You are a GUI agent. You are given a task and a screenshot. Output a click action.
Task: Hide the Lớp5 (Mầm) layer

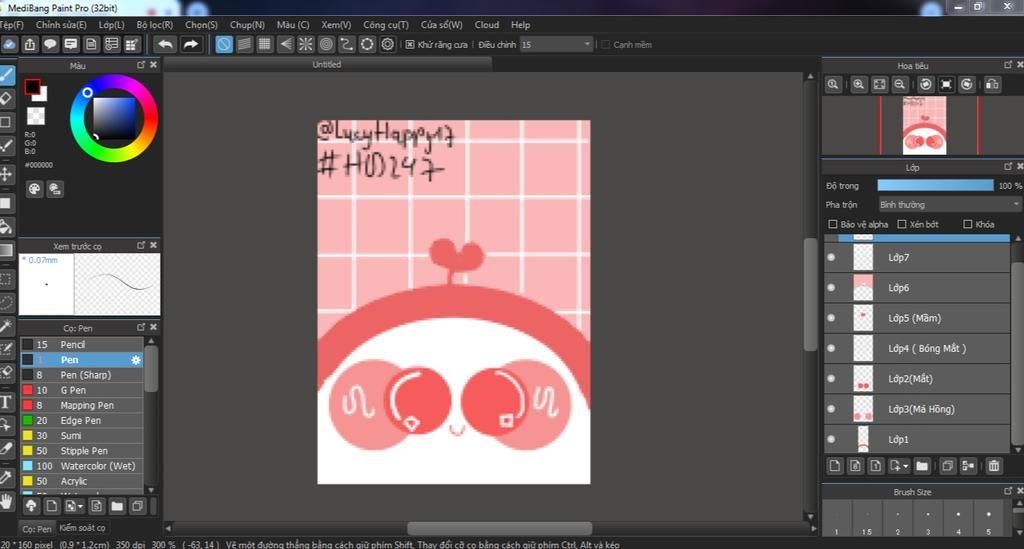pyautogui.click(x=831, y=318)
